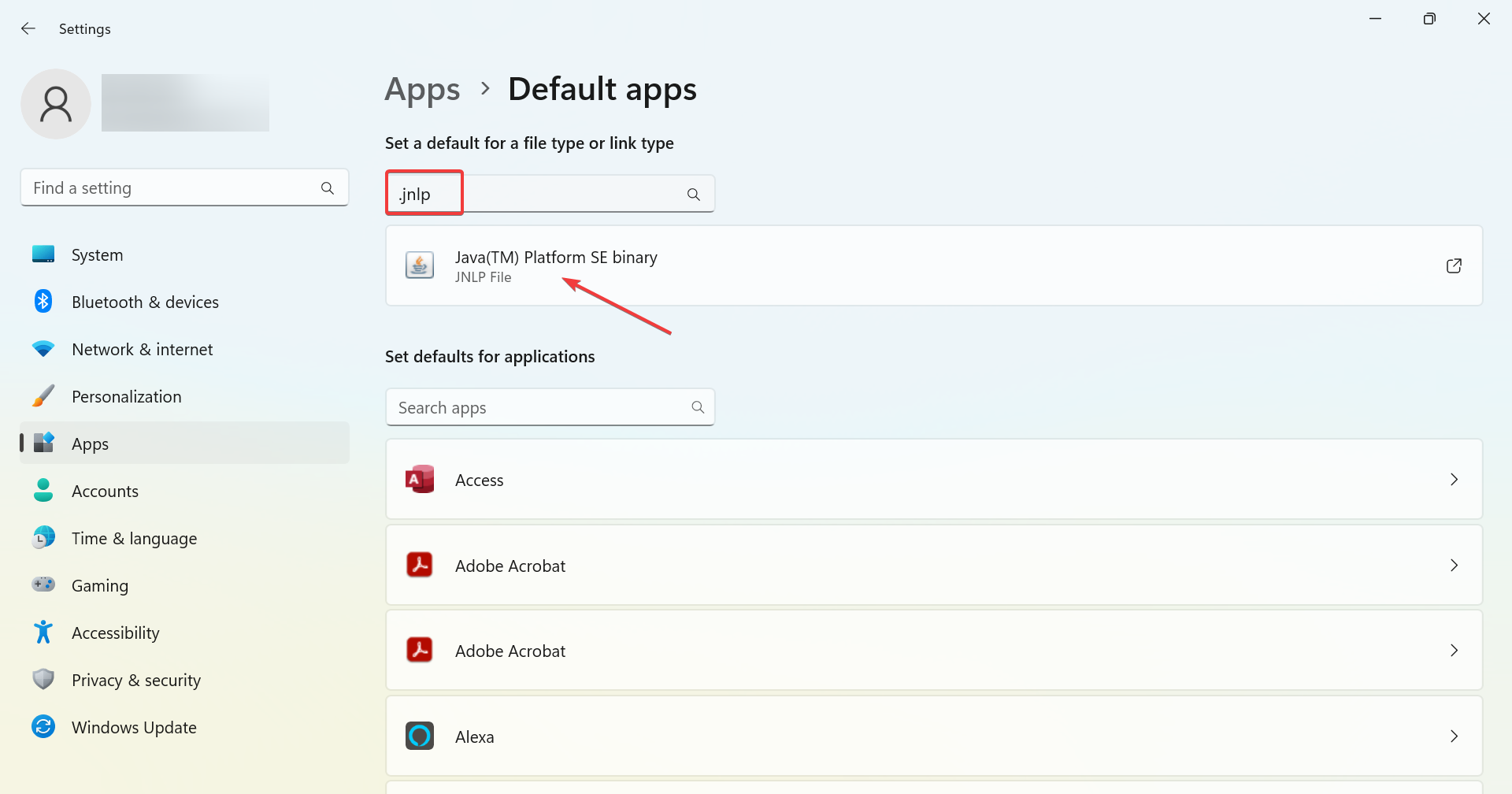Viewport: 1512px width, 794px height.
Task: Click the Apps breadcrumb link
Action: click(422, 89)
